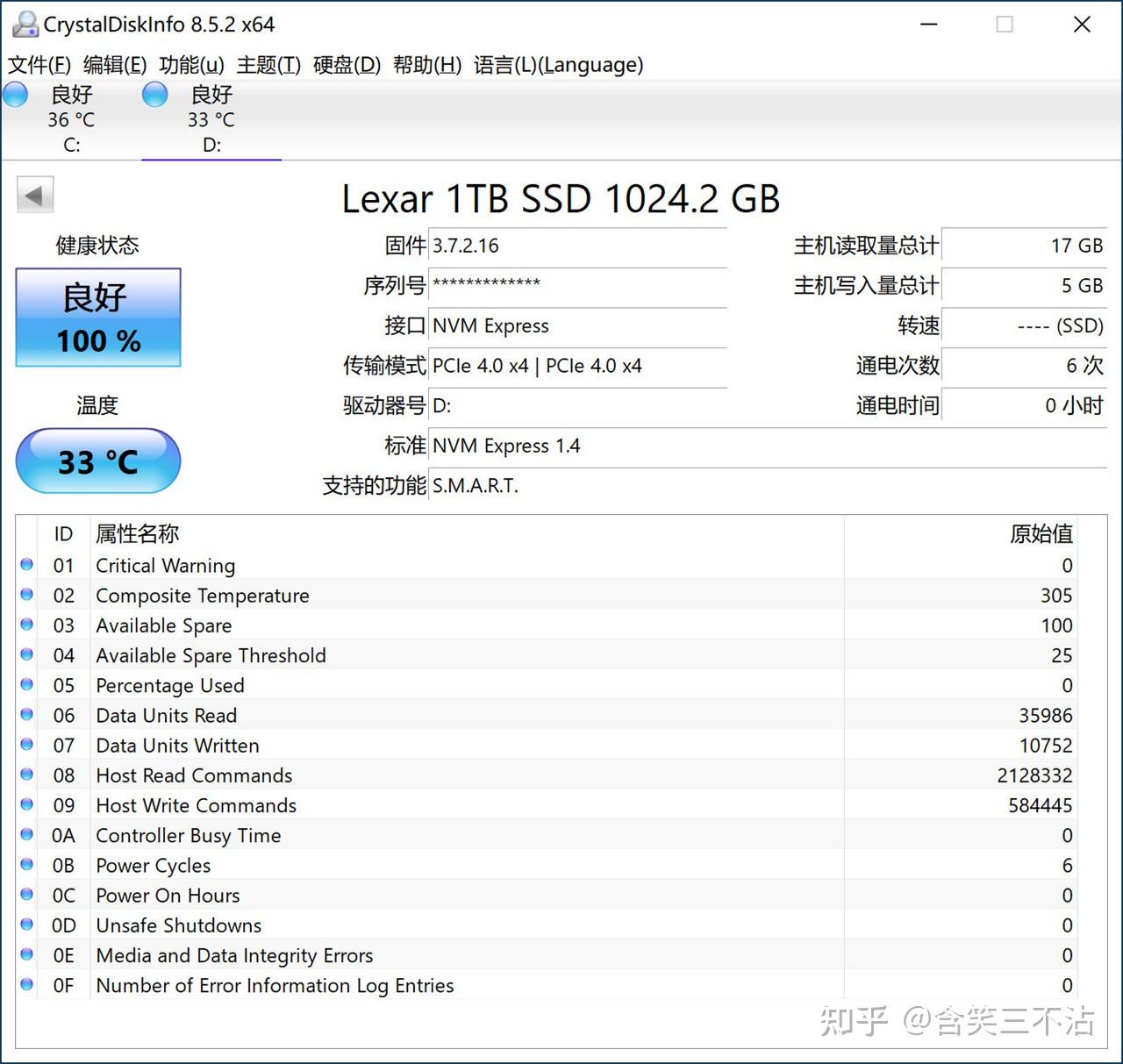Screen dimensions: 1123x1064
Task: Select the D: drive showing 33 °C
Action: (x=211, y=119)
